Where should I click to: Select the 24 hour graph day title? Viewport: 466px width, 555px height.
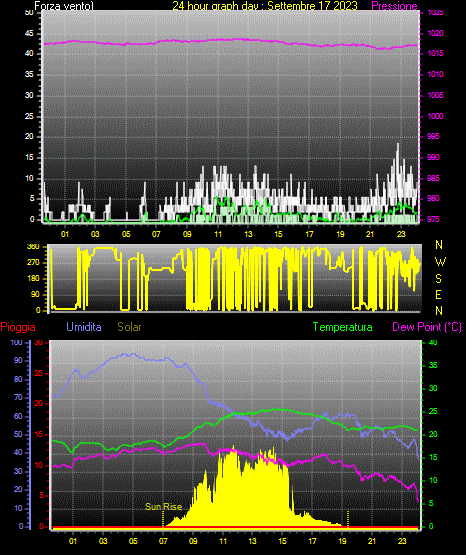pyautogui.click(x=265, y=6)
